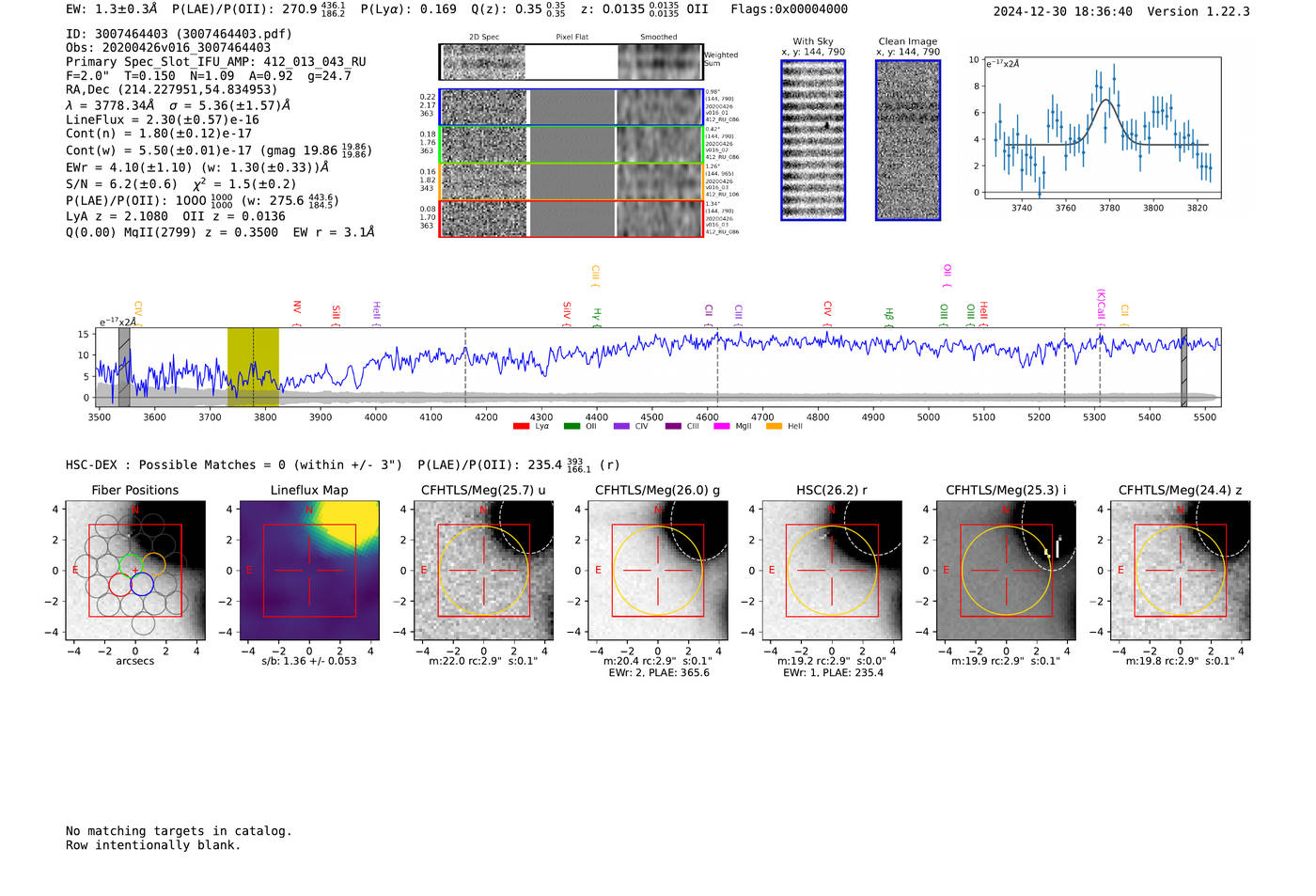Viewport: 1316px width, 896px height.
Task: Select the red-bordered fiber 2D spectrum row
Action: point(572,219)
